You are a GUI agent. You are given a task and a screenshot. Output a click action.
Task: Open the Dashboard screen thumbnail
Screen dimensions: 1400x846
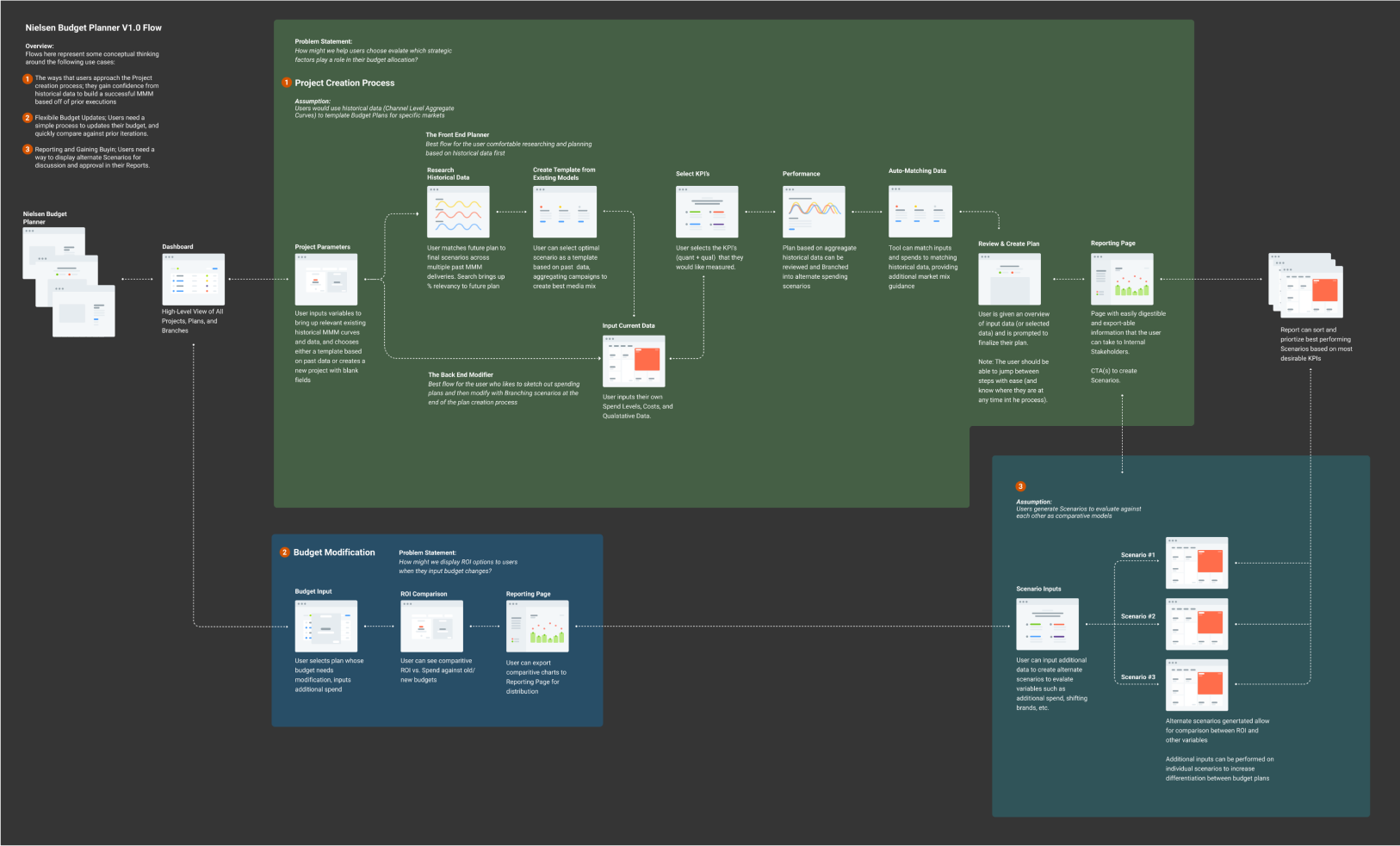194,279
